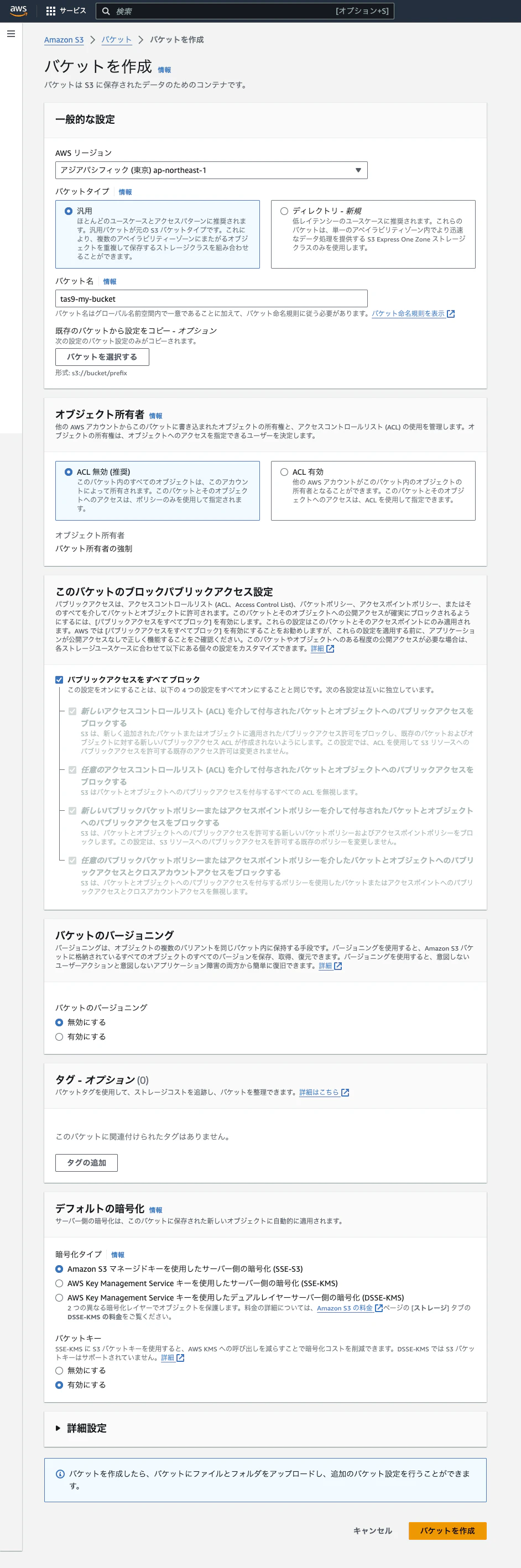Click タグの追加 button

(86, 1163)
